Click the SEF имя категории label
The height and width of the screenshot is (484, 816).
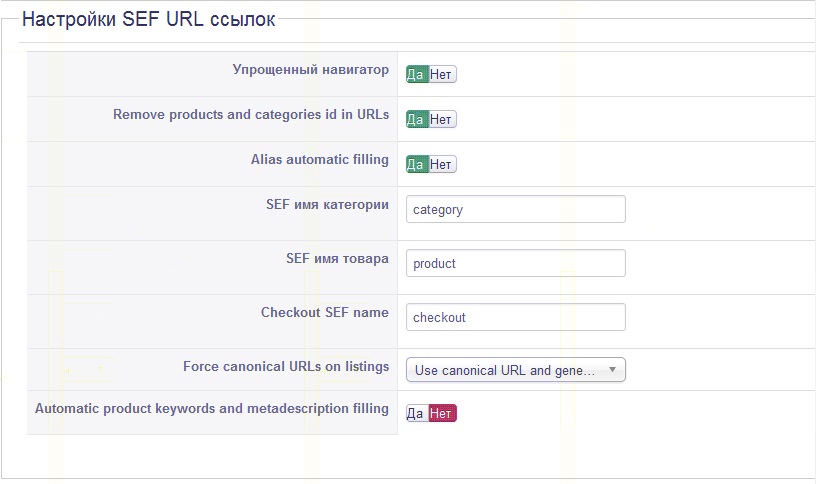[x=327, y=204]
